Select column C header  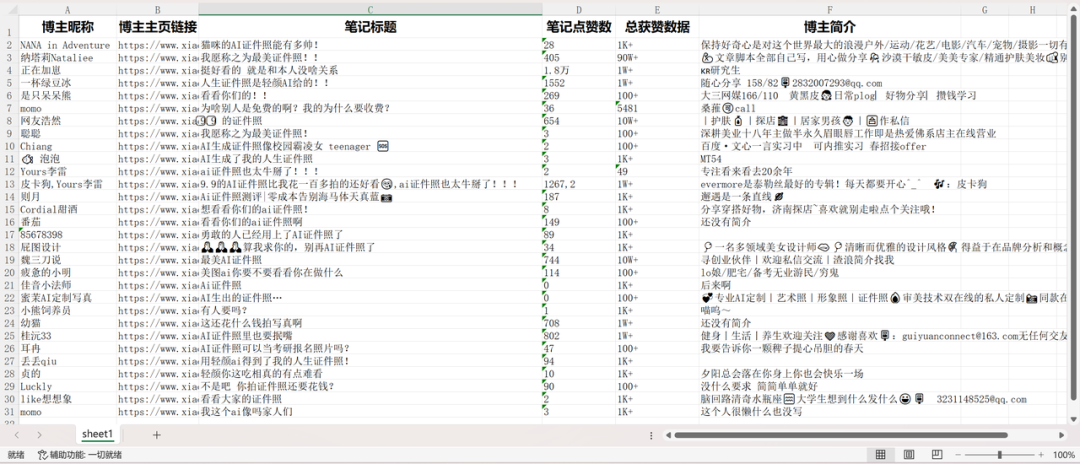[x=371, y=10]
